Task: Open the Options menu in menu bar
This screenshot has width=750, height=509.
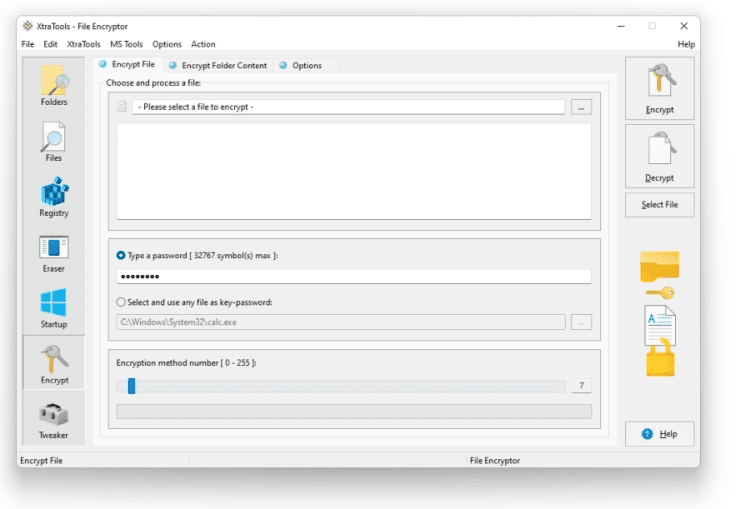Action: [167, 44]
